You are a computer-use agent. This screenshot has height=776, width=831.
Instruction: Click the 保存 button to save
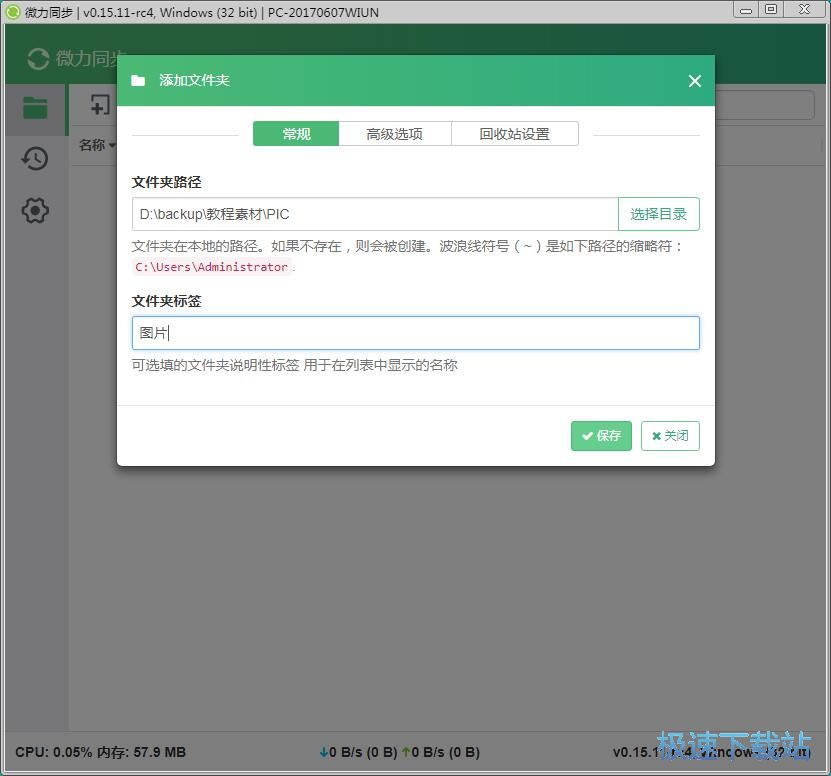(x=601, y=435)
